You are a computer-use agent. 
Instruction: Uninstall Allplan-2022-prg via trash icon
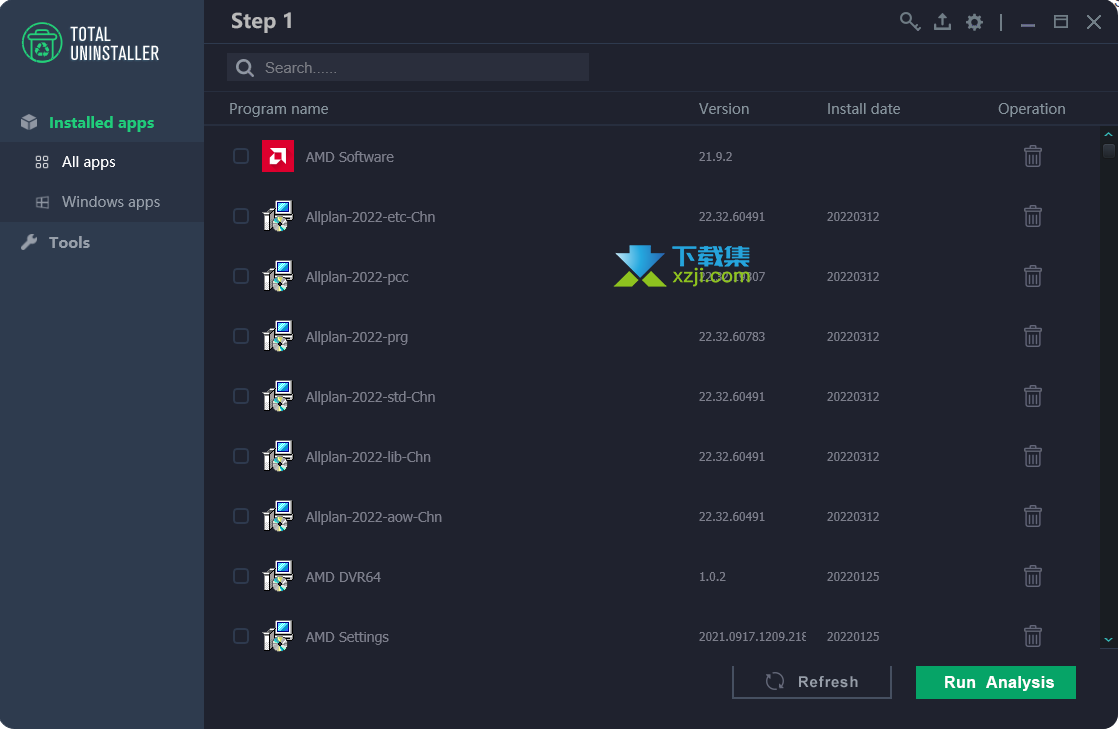click(1033, 336)
